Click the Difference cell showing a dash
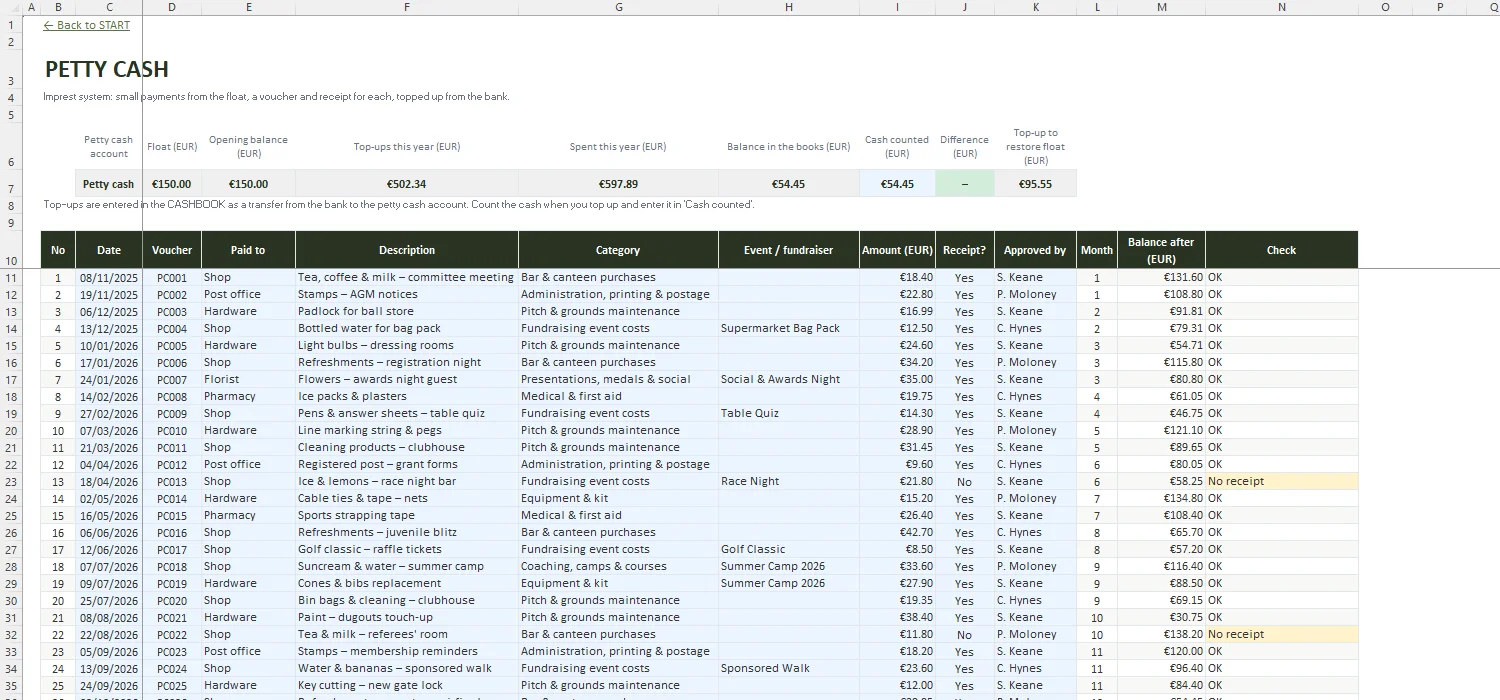The image size is (1500, 700). (965, 184)
